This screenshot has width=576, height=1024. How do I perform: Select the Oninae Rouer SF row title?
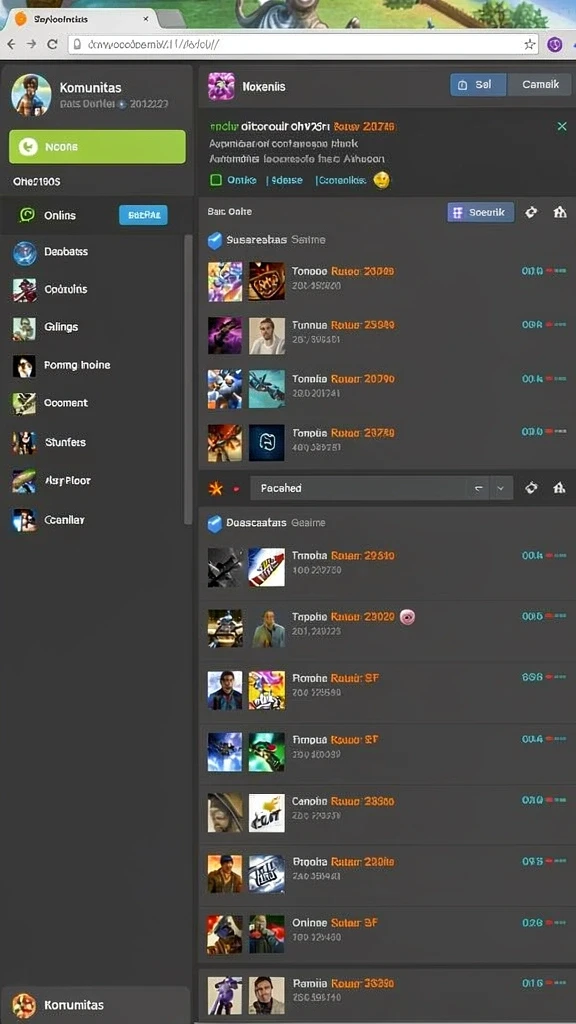pos(335,923)
